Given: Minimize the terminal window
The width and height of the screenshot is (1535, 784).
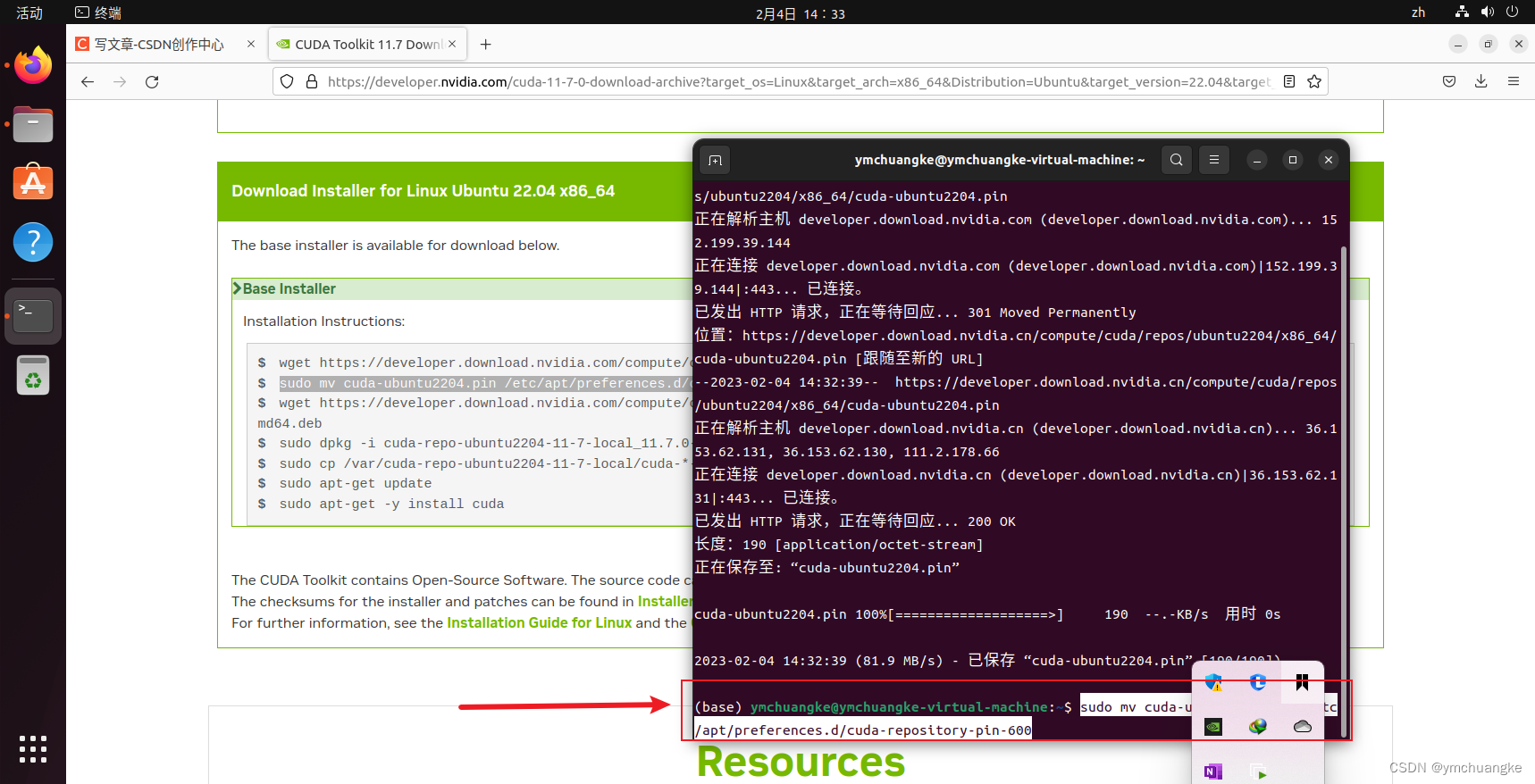Looking at the screenshot, I should [x=1257, y=160].
